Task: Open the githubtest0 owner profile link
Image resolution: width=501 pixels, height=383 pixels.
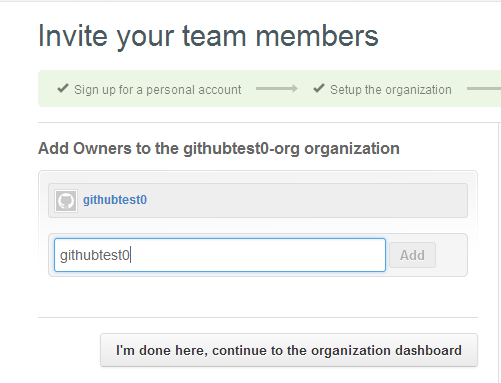Action: click(x=115, y=200)
